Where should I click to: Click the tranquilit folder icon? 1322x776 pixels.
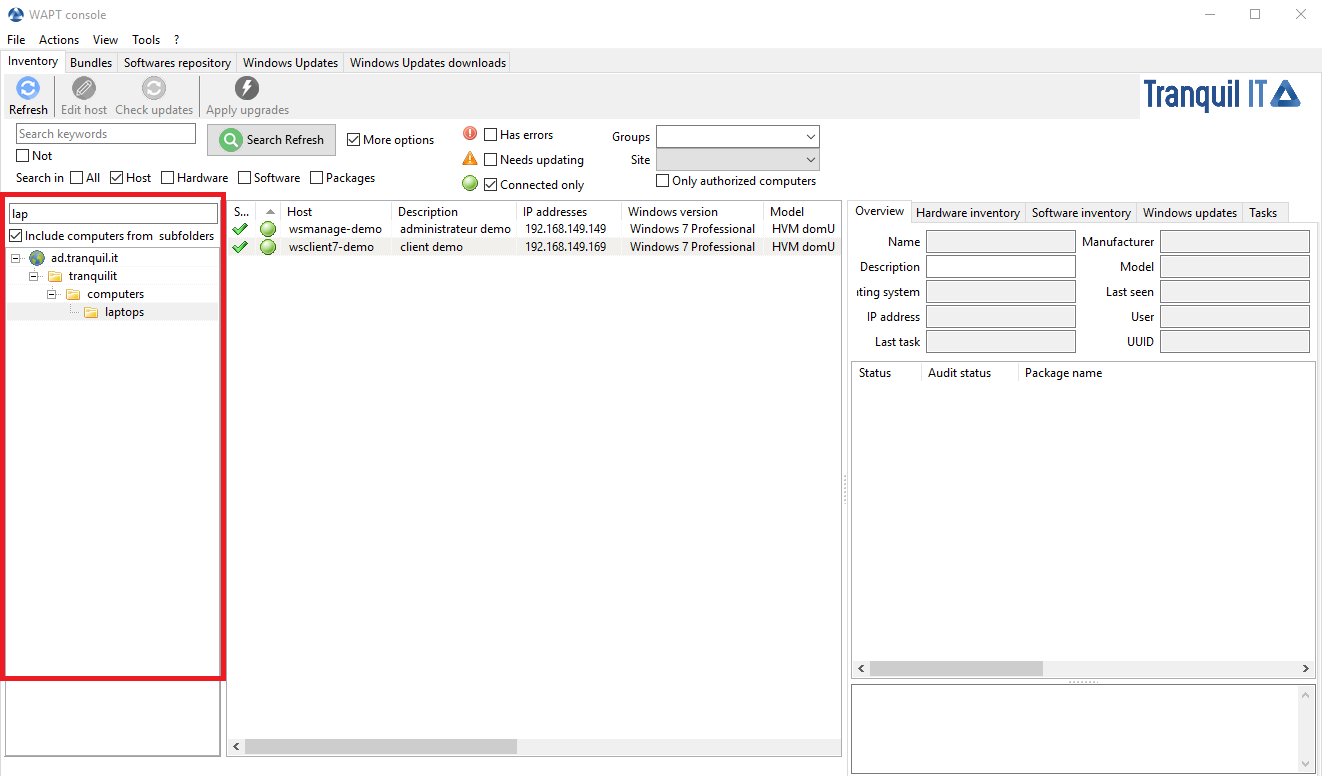click(x=55, y=276)
